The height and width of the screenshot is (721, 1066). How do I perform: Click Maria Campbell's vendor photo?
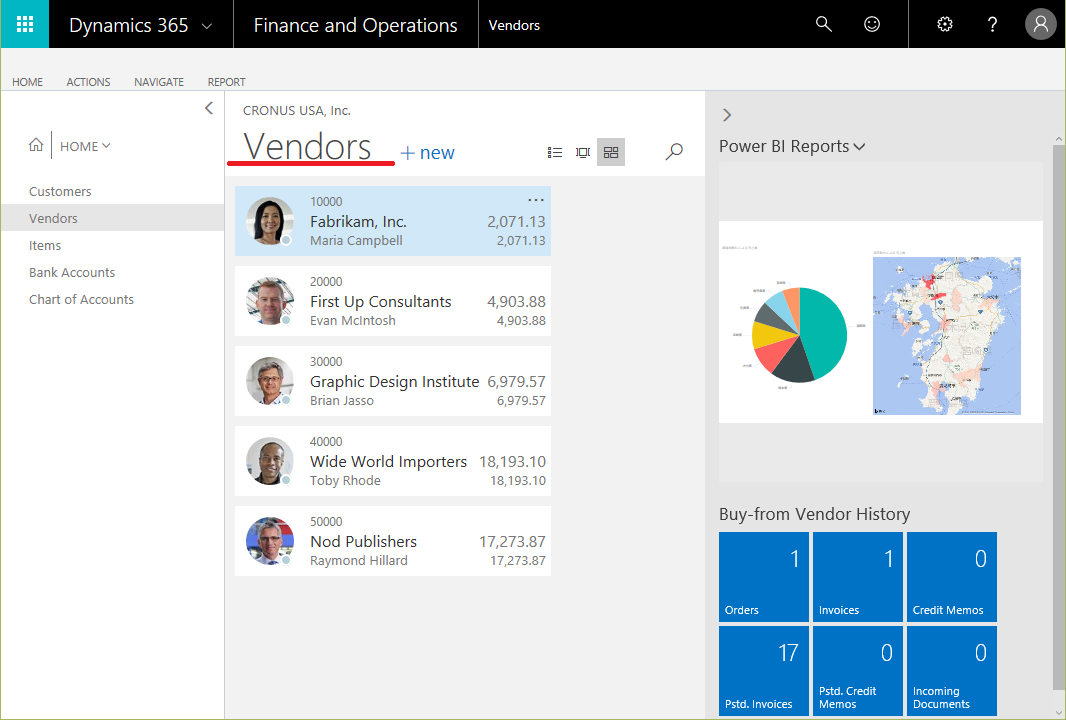click(270, 222)
